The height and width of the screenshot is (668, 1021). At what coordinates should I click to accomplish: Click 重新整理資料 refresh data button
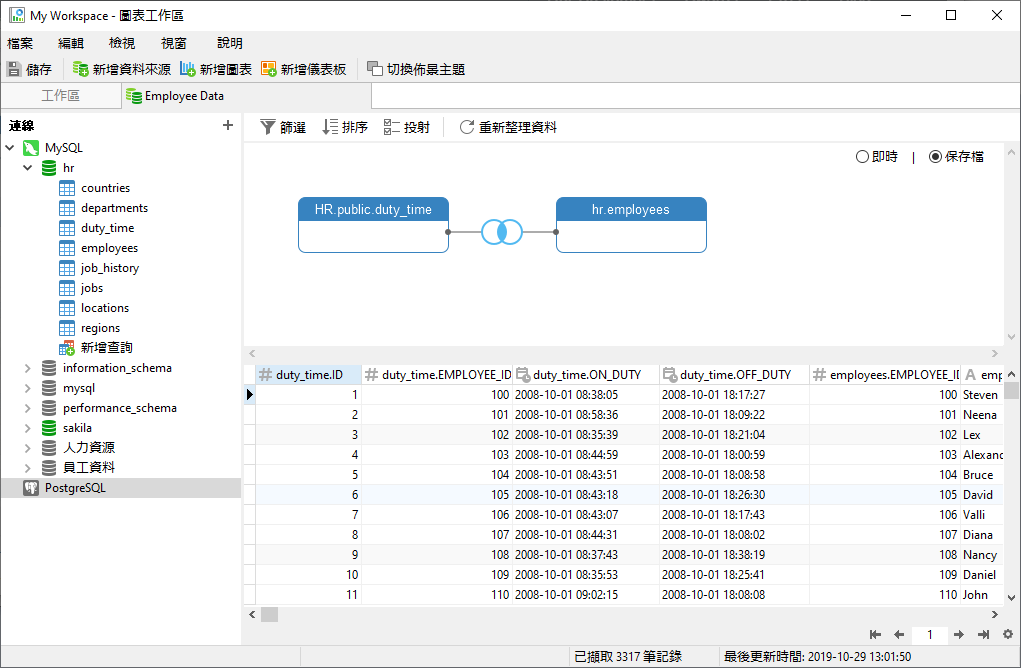click(x=508, y=127)
